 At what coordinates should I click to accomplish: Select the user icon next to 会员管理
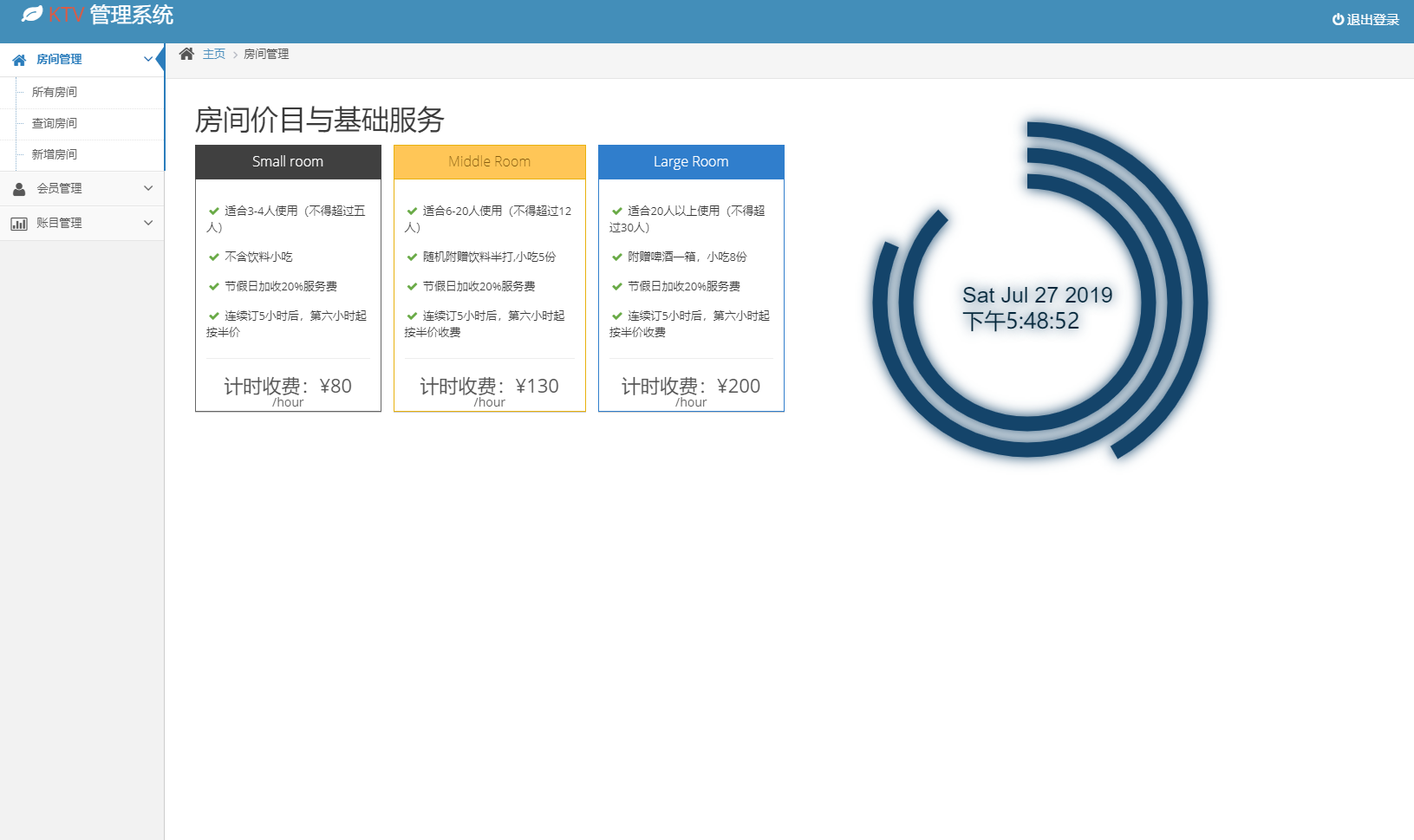[18, 188]
